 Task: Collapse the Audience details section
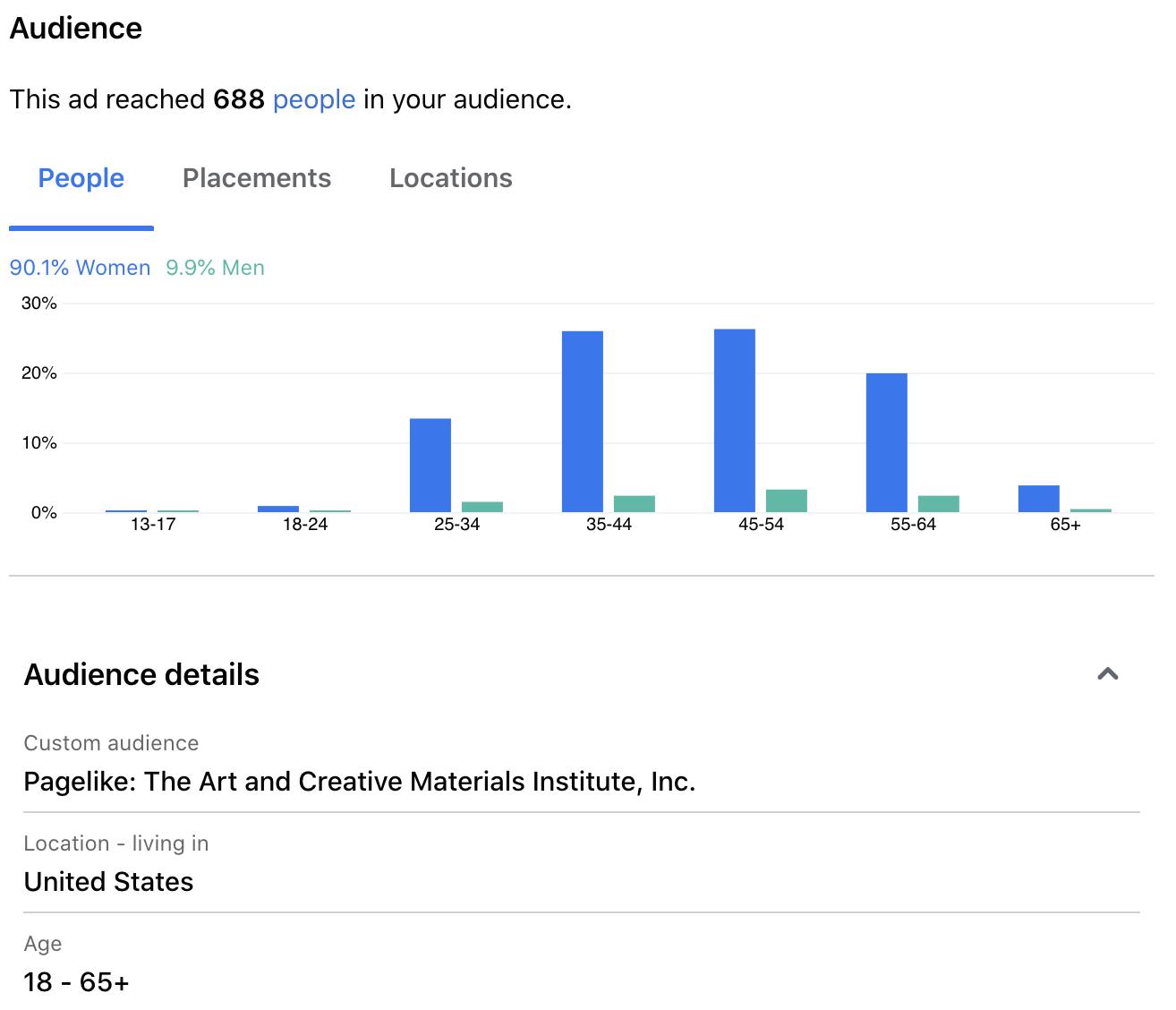(1108, 674)
